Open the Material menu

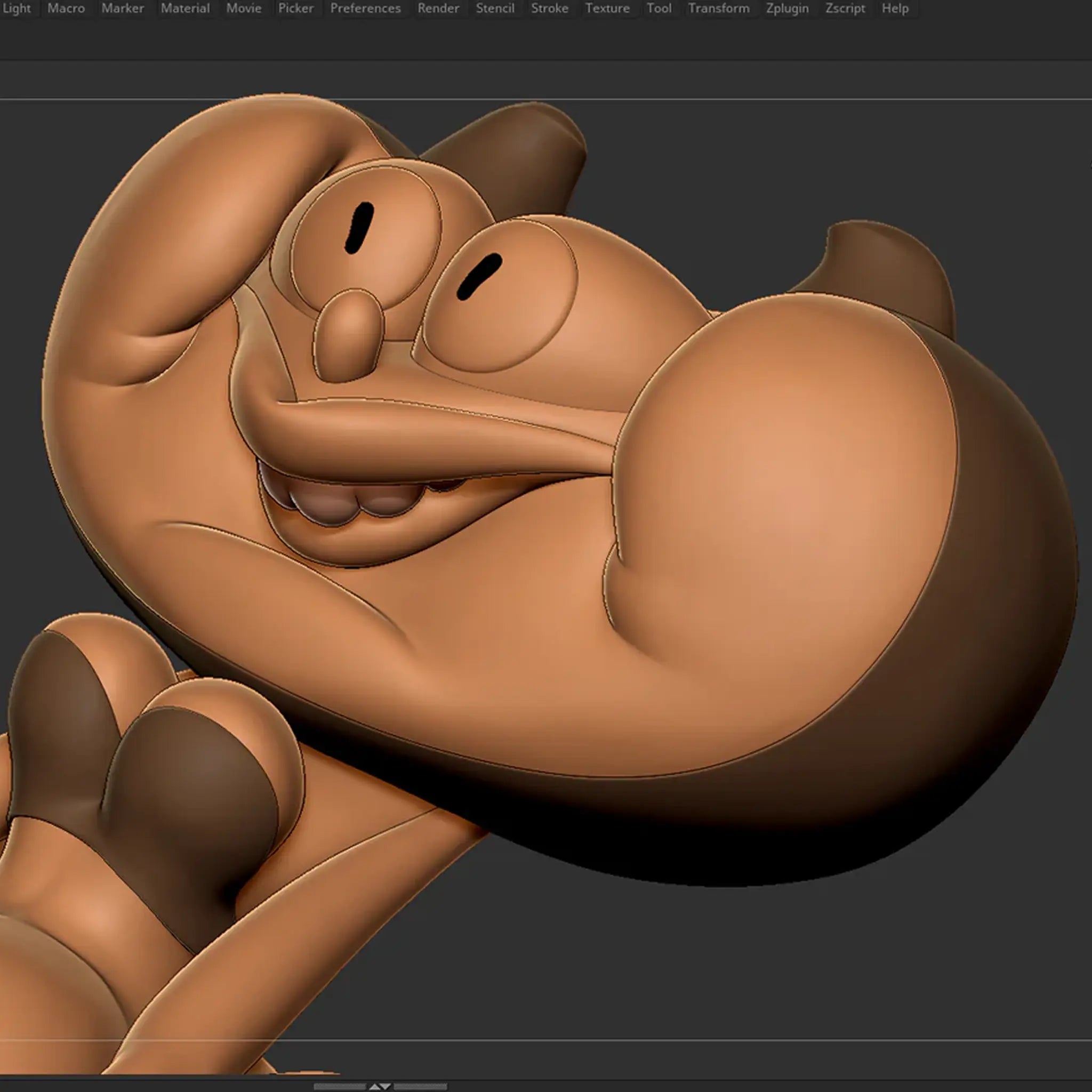(x=185, y=9)
